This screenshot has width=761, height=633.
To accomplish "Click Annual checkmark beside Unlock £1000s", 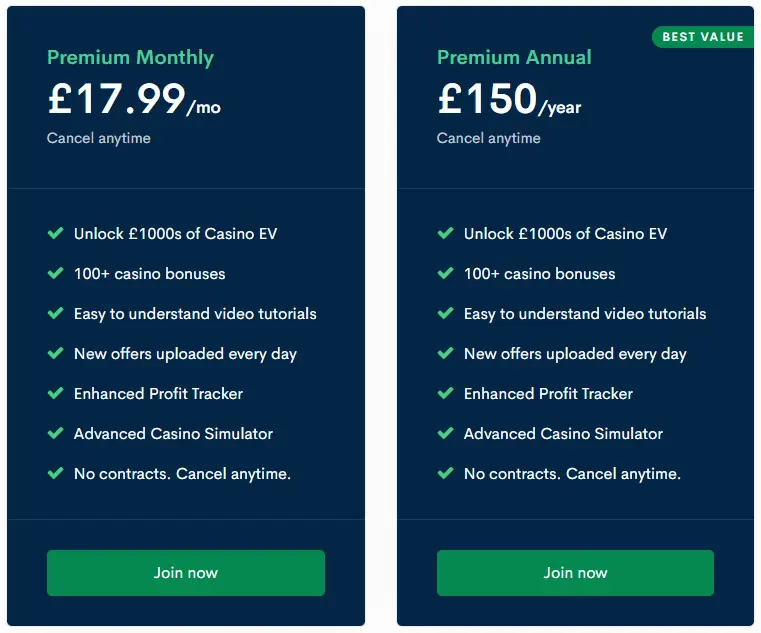I will [446, 234].
